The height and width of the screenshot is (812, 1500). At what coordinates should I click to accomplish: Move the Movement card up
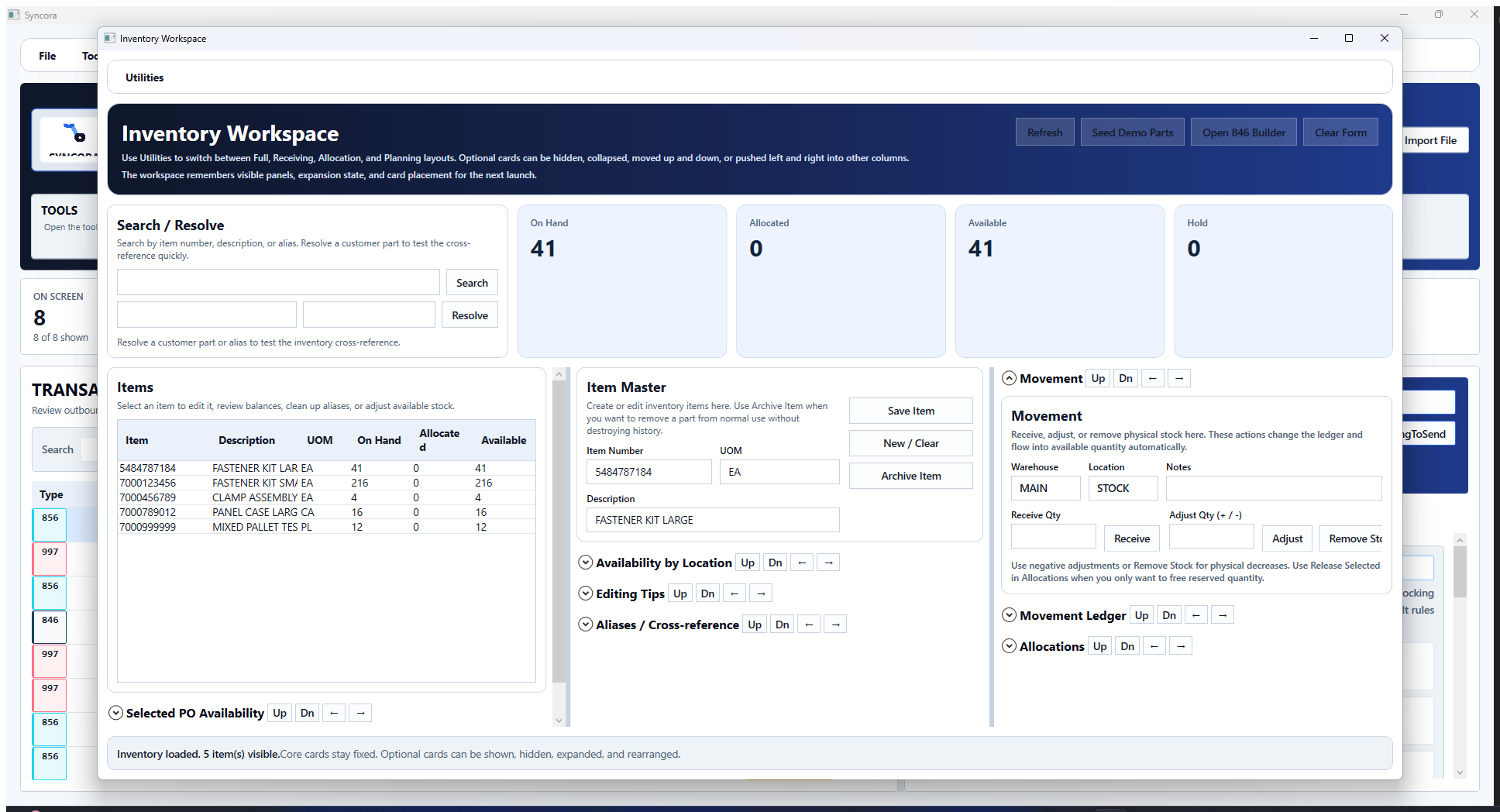[x=1097, y=378]
